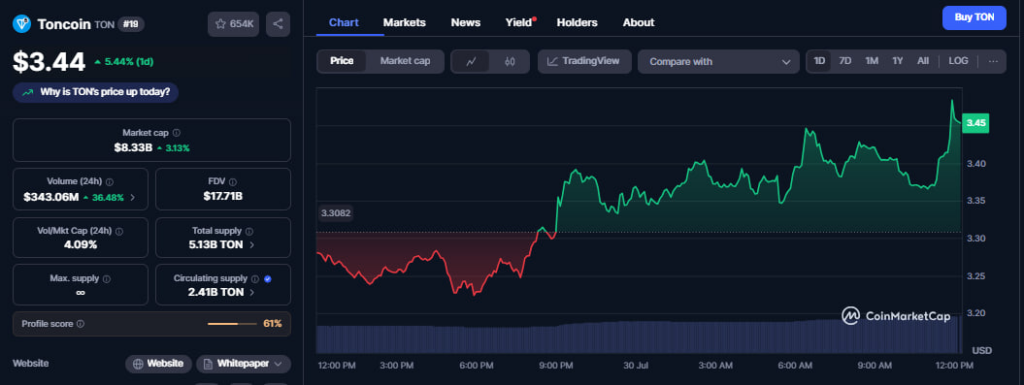This screenshot has height=385, width=1024.
Task: Click the Profile score info icon
Action: (x=80, y=324)
